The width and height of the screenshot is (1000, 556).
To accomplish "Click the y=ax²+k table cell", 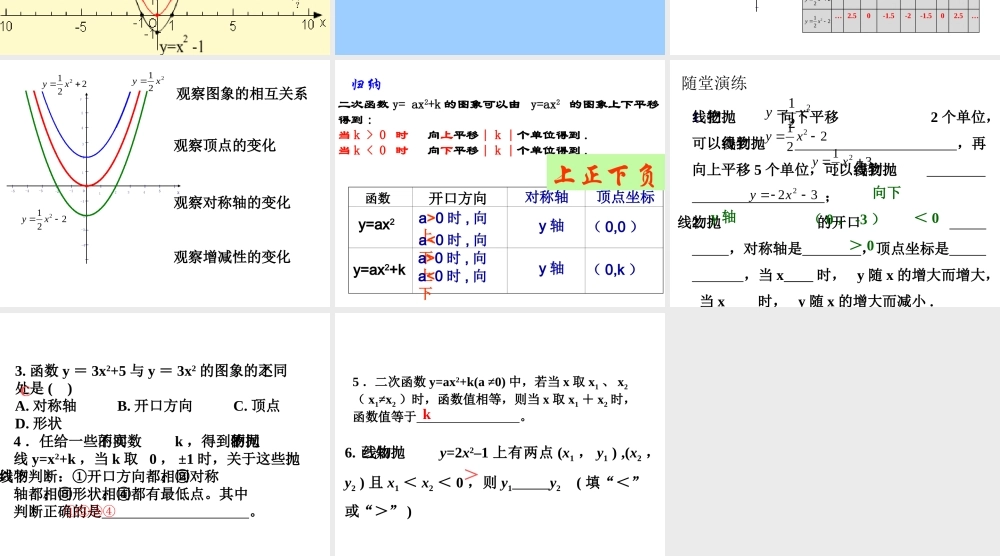I will pos(380,270).
